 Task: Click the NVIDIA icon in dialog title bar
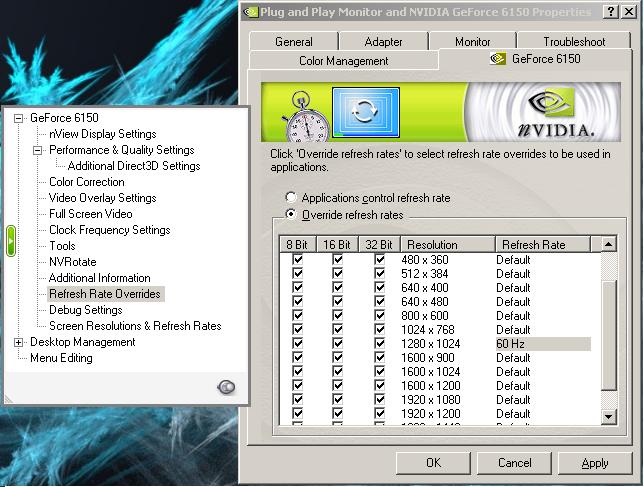(251, 12)
